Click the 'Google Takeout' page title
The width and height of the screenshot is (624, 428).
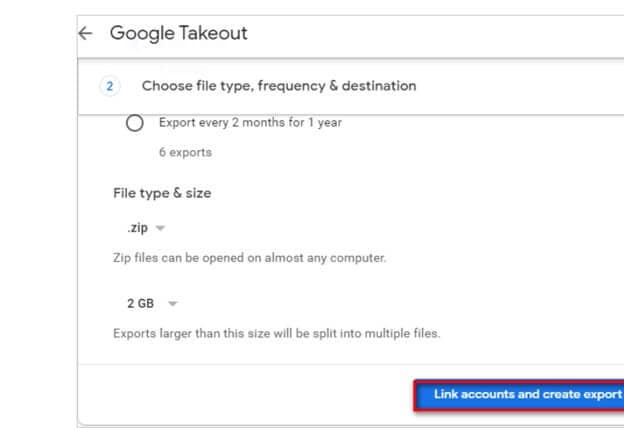[x=178, y=33]
